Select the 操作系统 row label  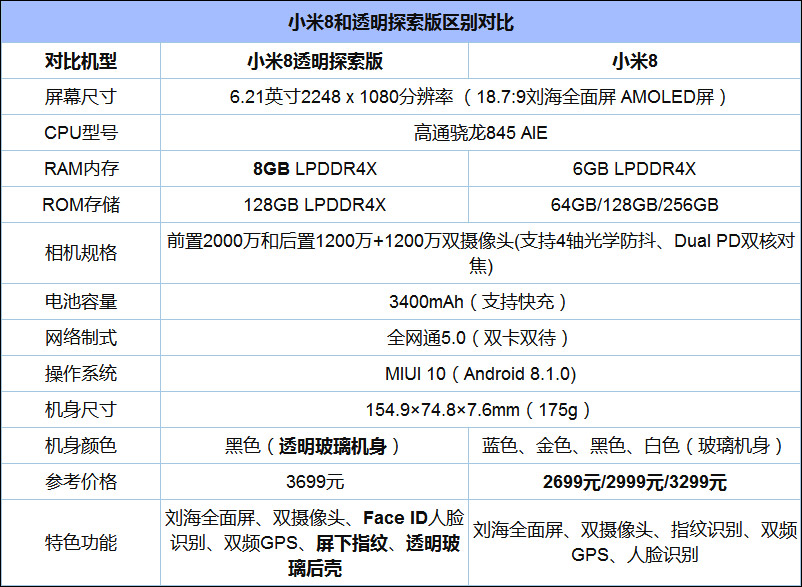click(x=81, y=374)
